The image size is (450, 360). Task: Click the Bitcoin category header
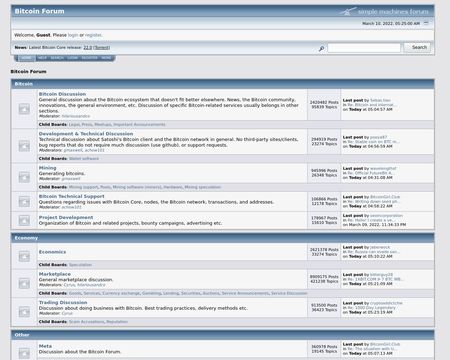coord(24,84)
